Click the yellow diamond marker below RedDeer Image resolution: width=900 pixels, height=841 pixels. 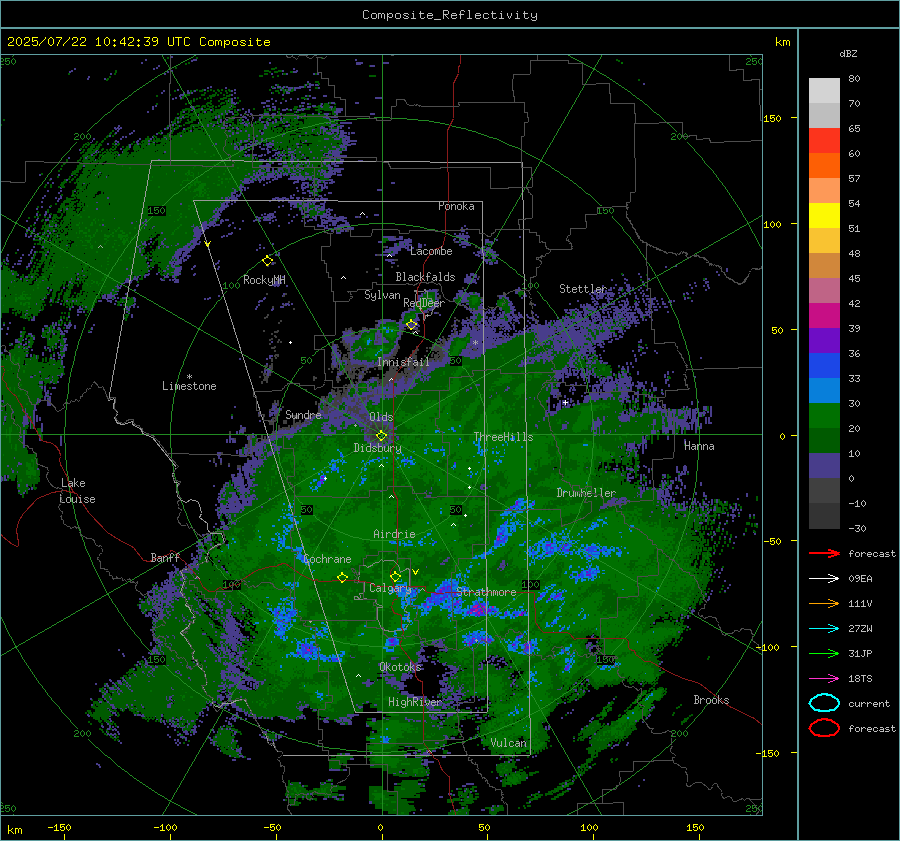[412, 325]
